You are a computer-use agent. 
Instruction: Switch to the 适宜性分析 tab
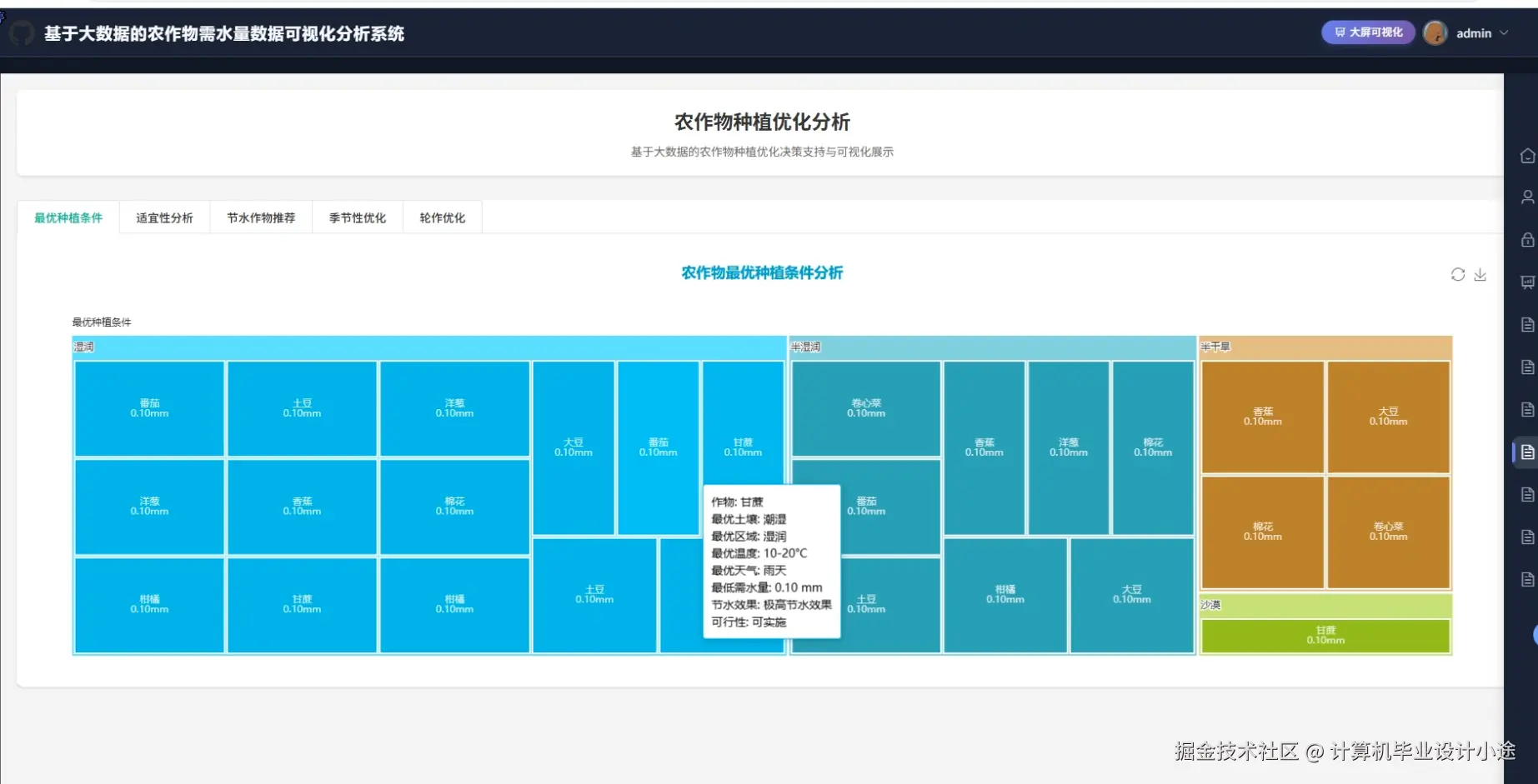point(164,217)
